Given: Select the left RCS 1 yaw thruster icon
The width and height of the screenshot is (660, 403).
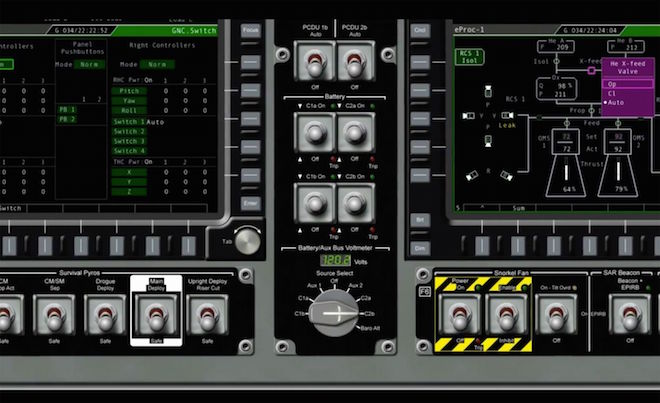Looking at the screenshot, I should coord(468,116).
